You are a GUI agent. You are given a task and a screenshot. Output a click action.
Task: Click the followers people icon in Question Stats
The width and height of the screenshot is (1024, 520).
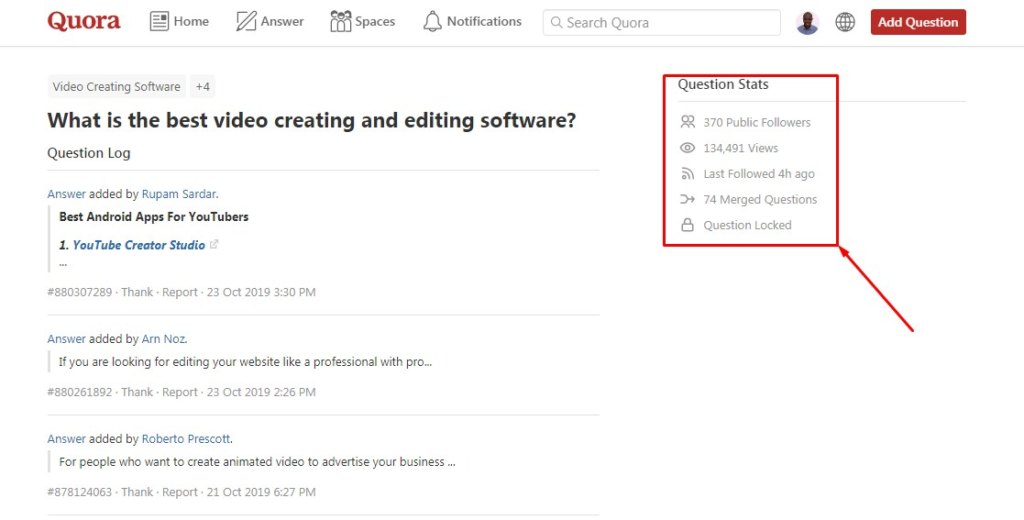(x=687, y=122)
